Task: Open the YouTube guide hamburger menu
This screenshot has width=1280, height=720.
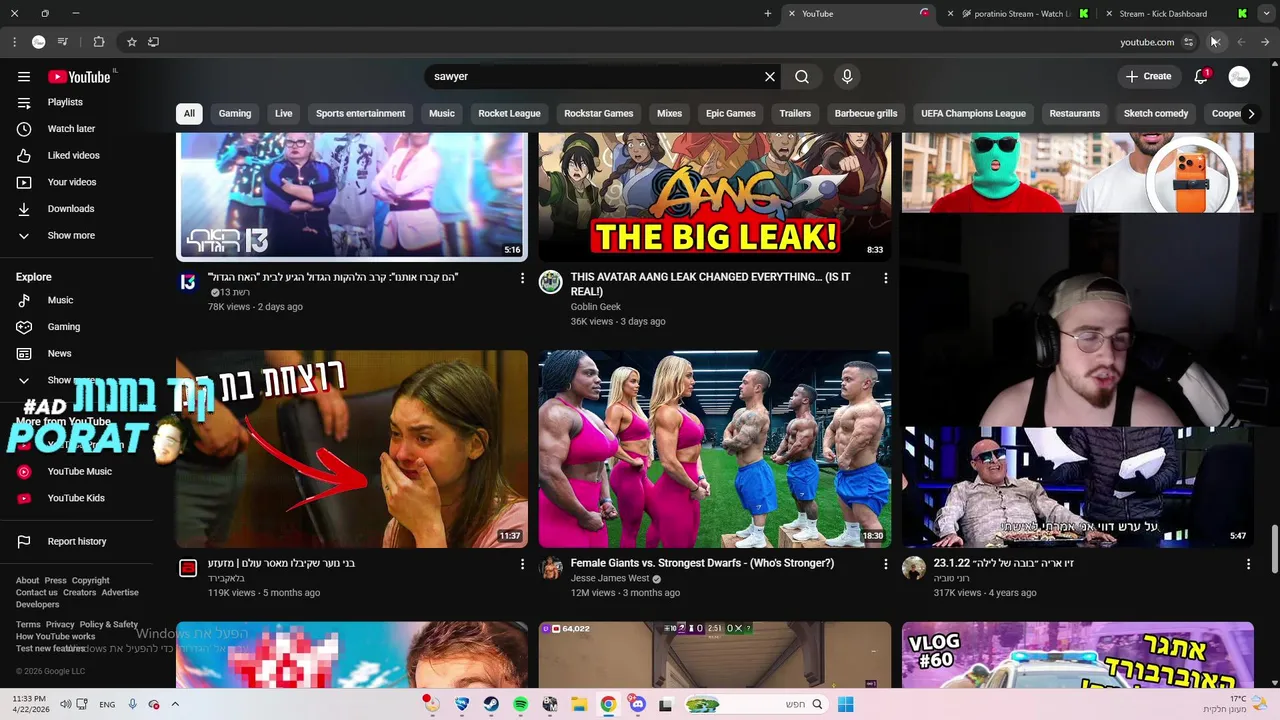Action: tap(24, 77)
